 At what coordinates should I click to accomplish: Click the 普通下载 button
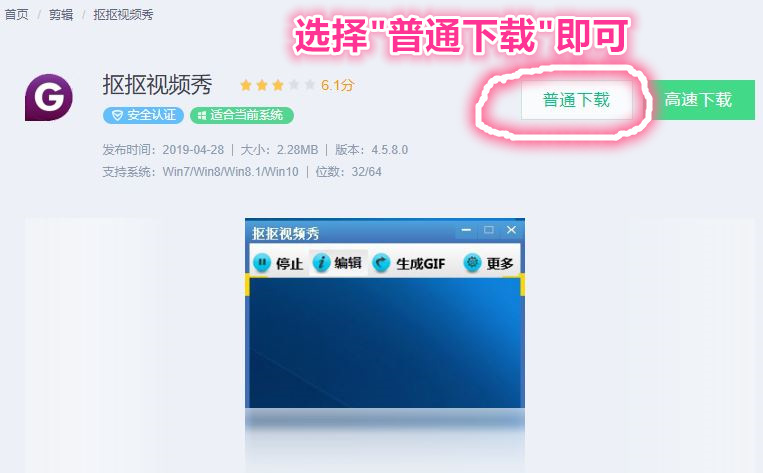pyautogui.click(x=577, y=100)
